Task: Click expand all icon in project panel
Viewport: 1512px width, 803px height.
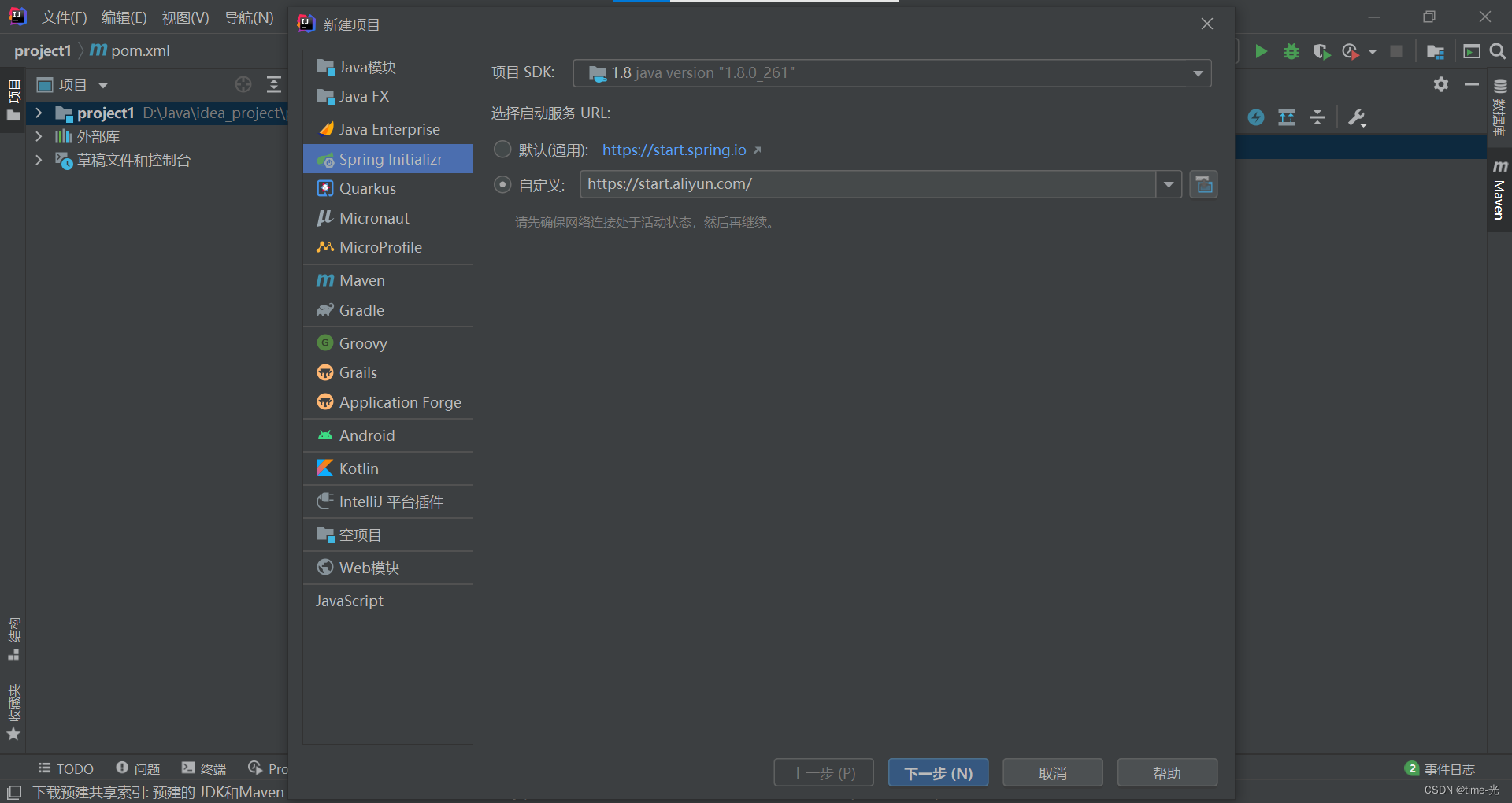Action: (x=273, y=84)
